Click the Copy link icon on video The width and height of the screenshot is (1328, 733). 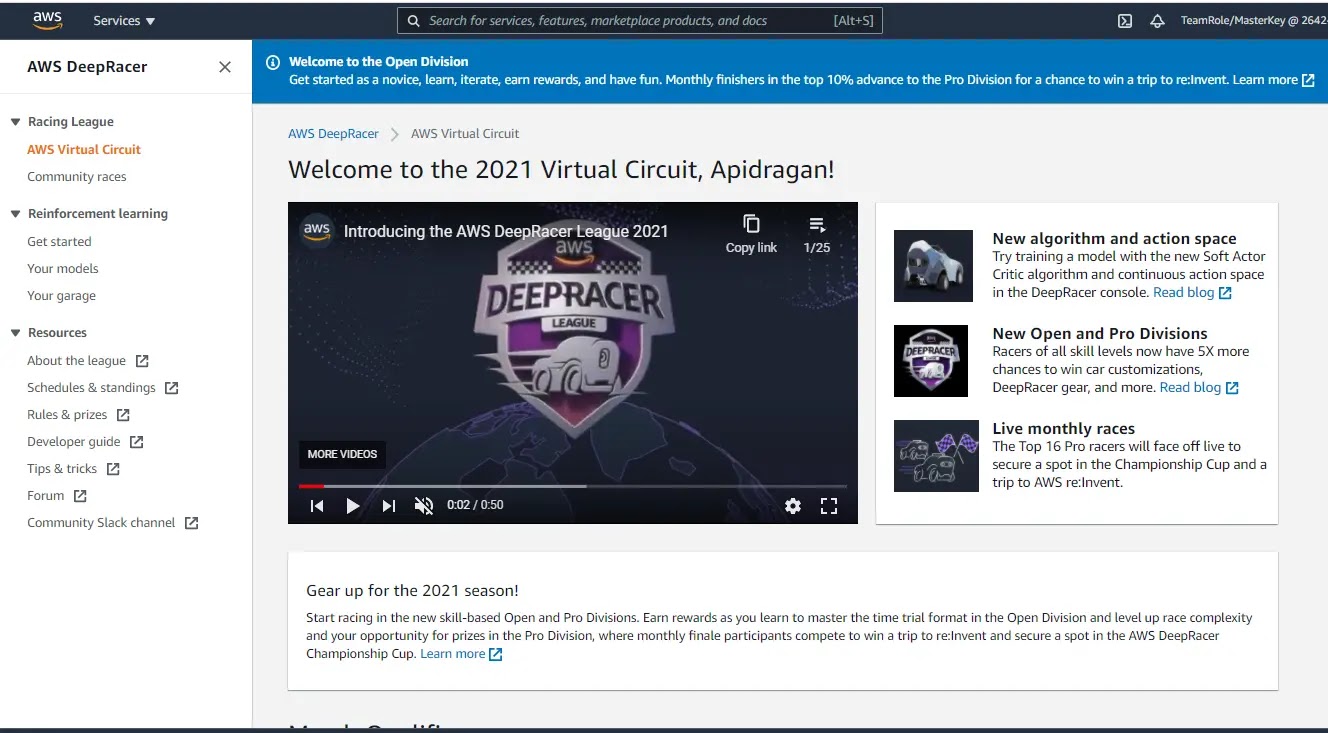[x=751, y=224]
